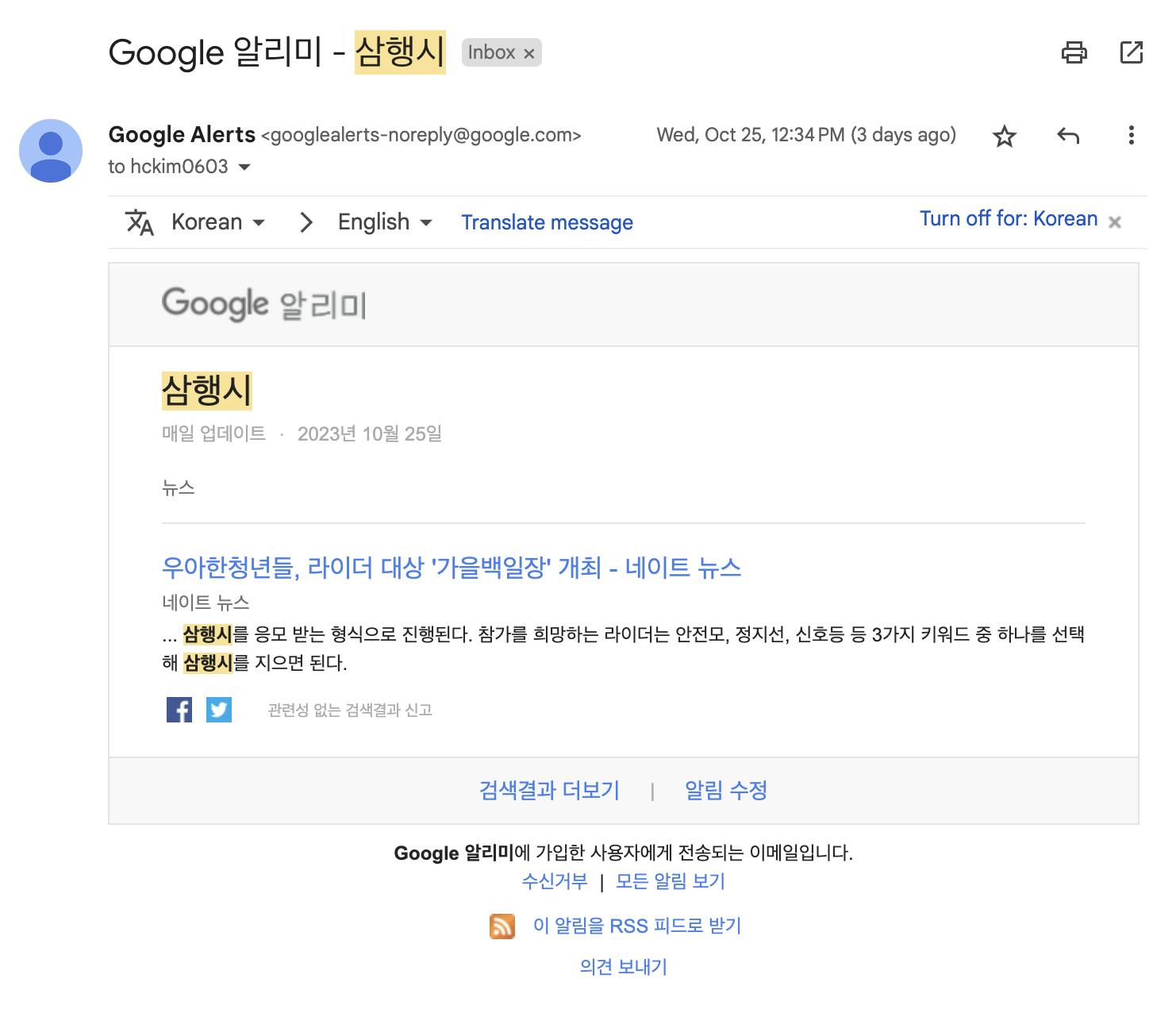Image resolution: width=1176 pixels, height=1013 pixels.
Task: Star this Google Alerts message
Action: pos(1005,136)
